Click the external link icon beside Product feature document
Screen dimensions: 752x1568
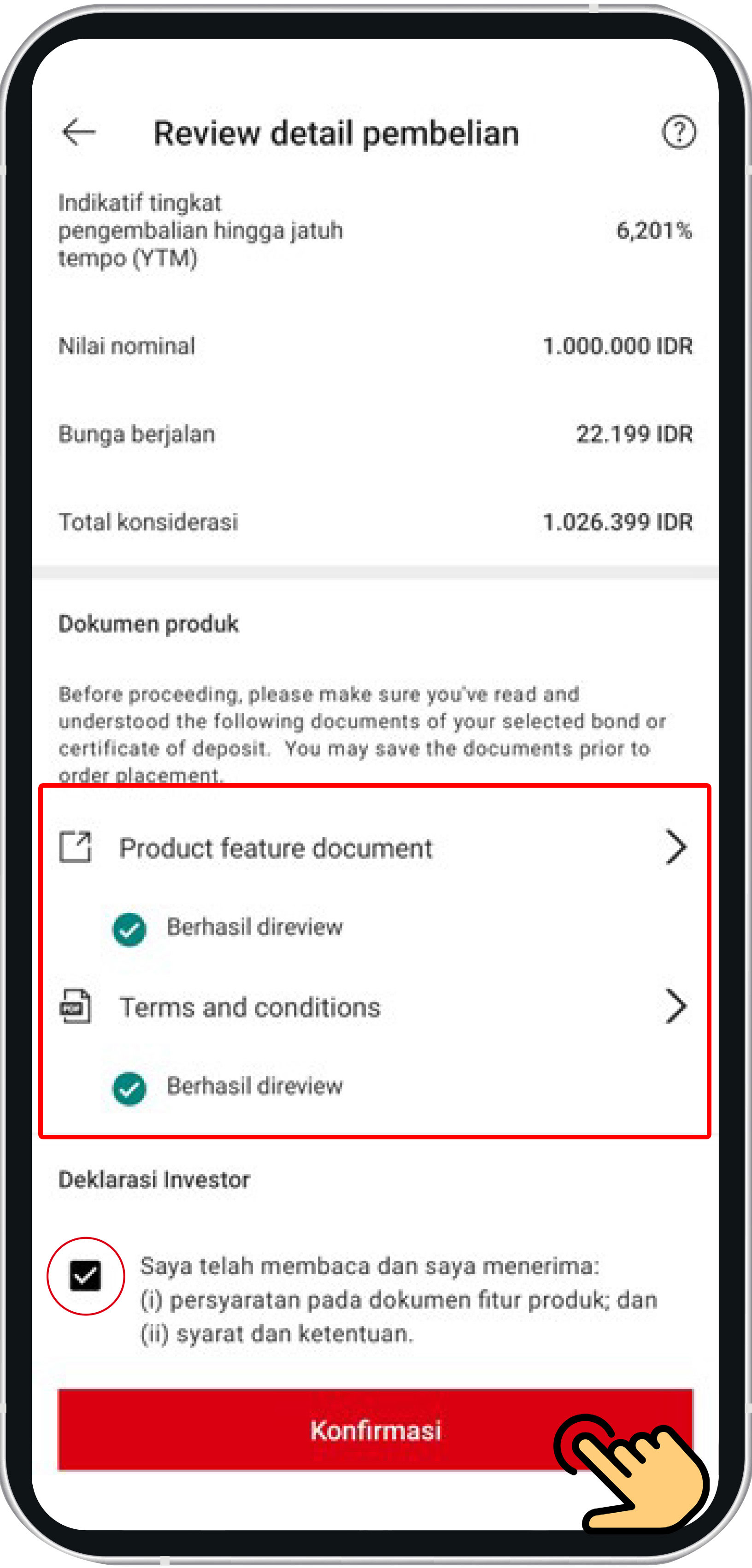point(76,847)
